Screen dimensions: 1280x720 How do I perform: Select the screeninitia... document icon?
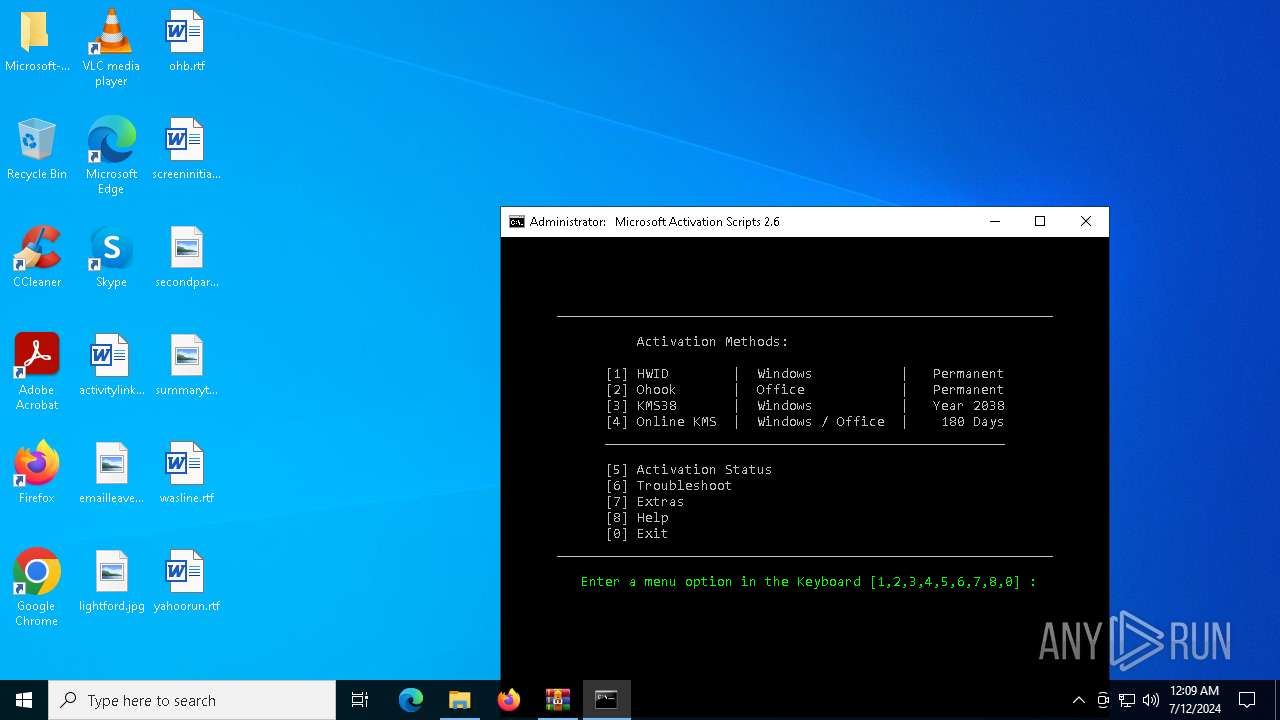(186, 149)
